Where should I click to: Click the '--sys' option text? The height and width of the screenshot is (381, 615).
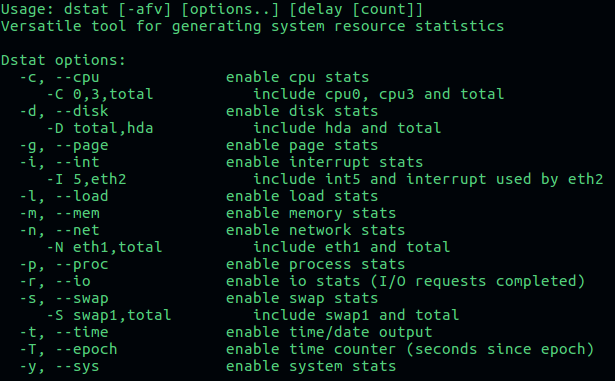tap(77, 367)
